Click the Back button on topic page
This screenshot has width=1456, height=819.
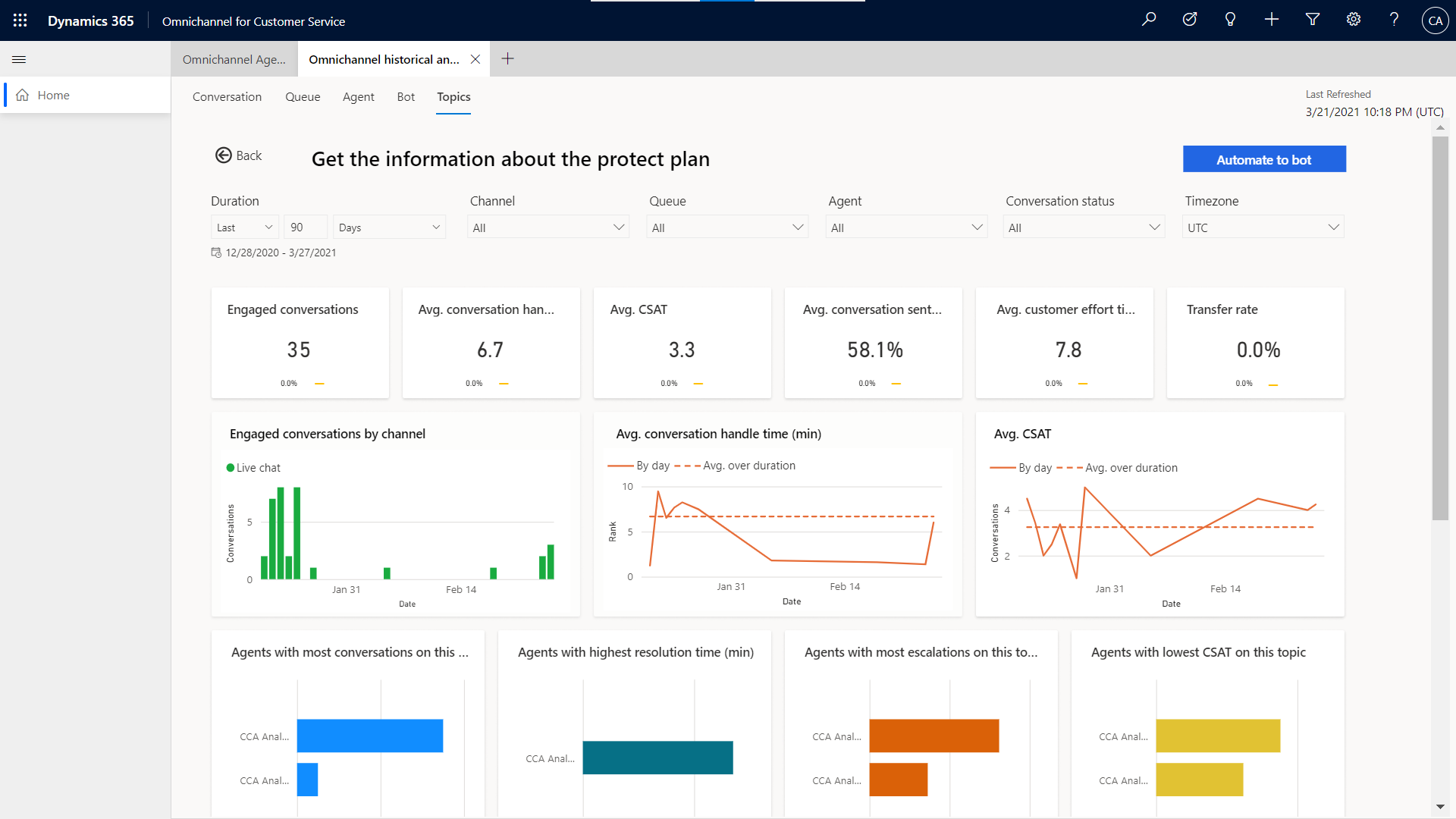click(238, 155)
